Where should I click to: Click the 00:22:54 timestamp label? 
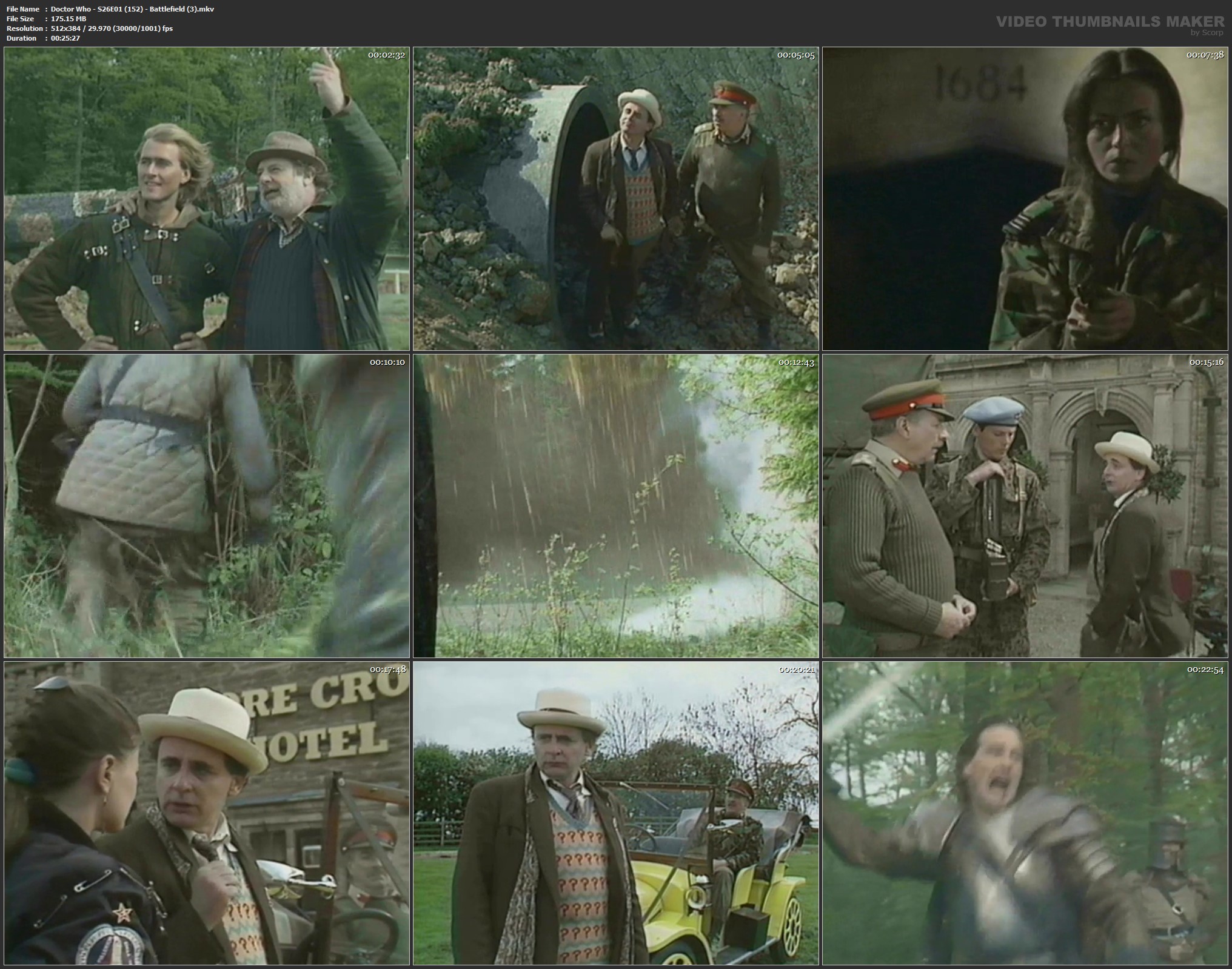[x=1206, y=670]
